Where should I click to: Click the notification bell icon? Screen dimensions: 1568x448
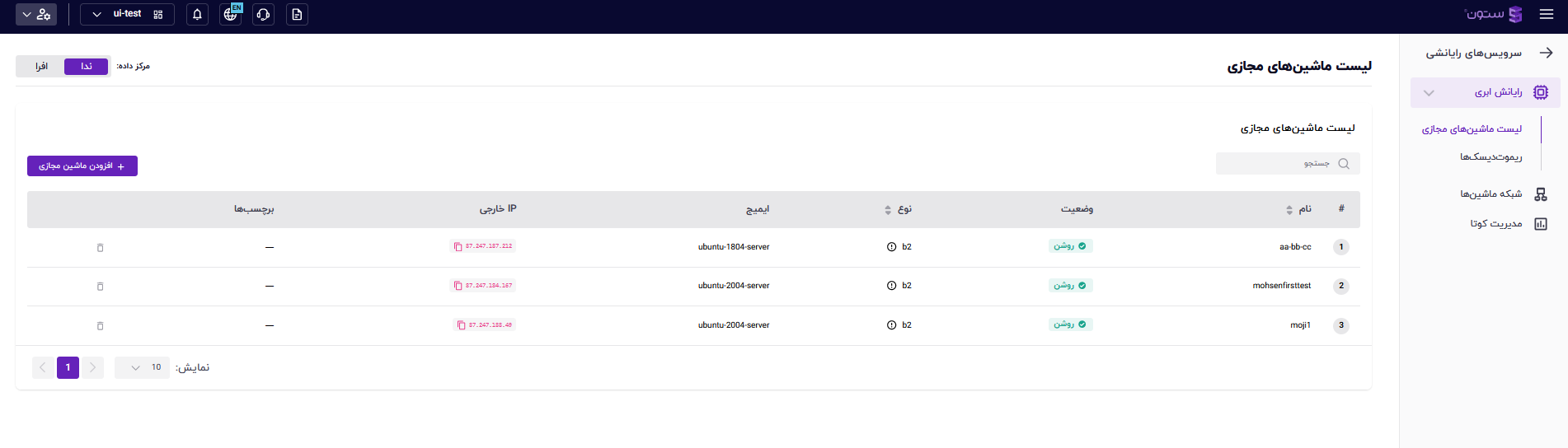pos(197,15)
